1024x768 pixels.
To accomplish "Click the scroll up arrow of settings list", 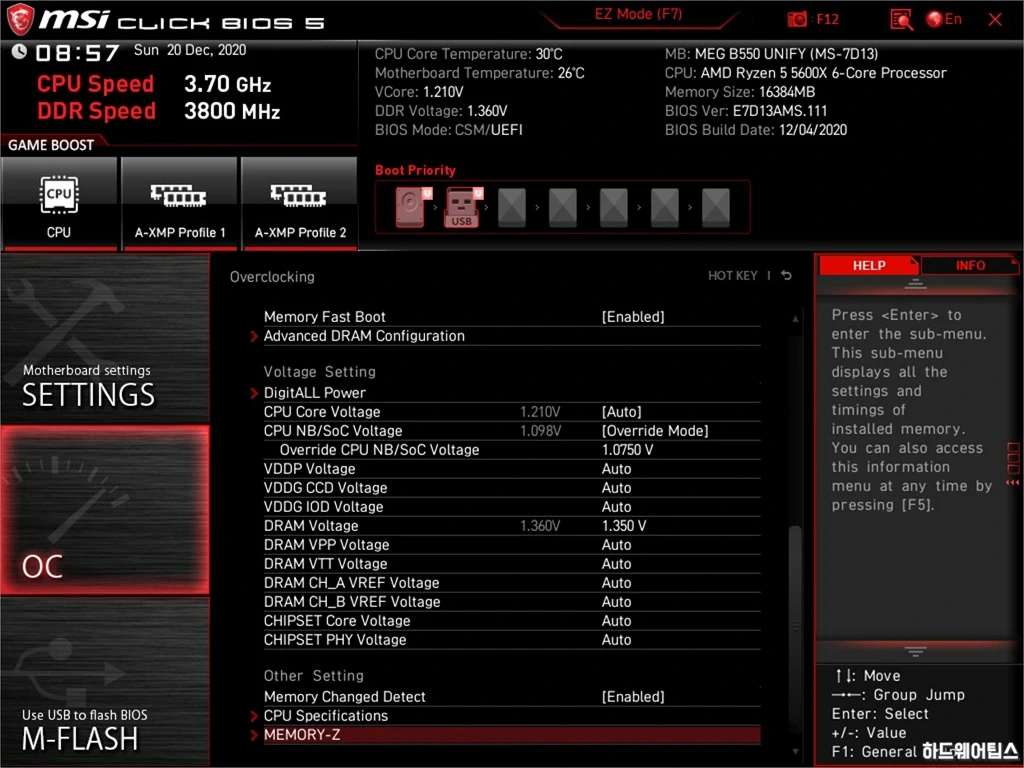I will (795, 319).
